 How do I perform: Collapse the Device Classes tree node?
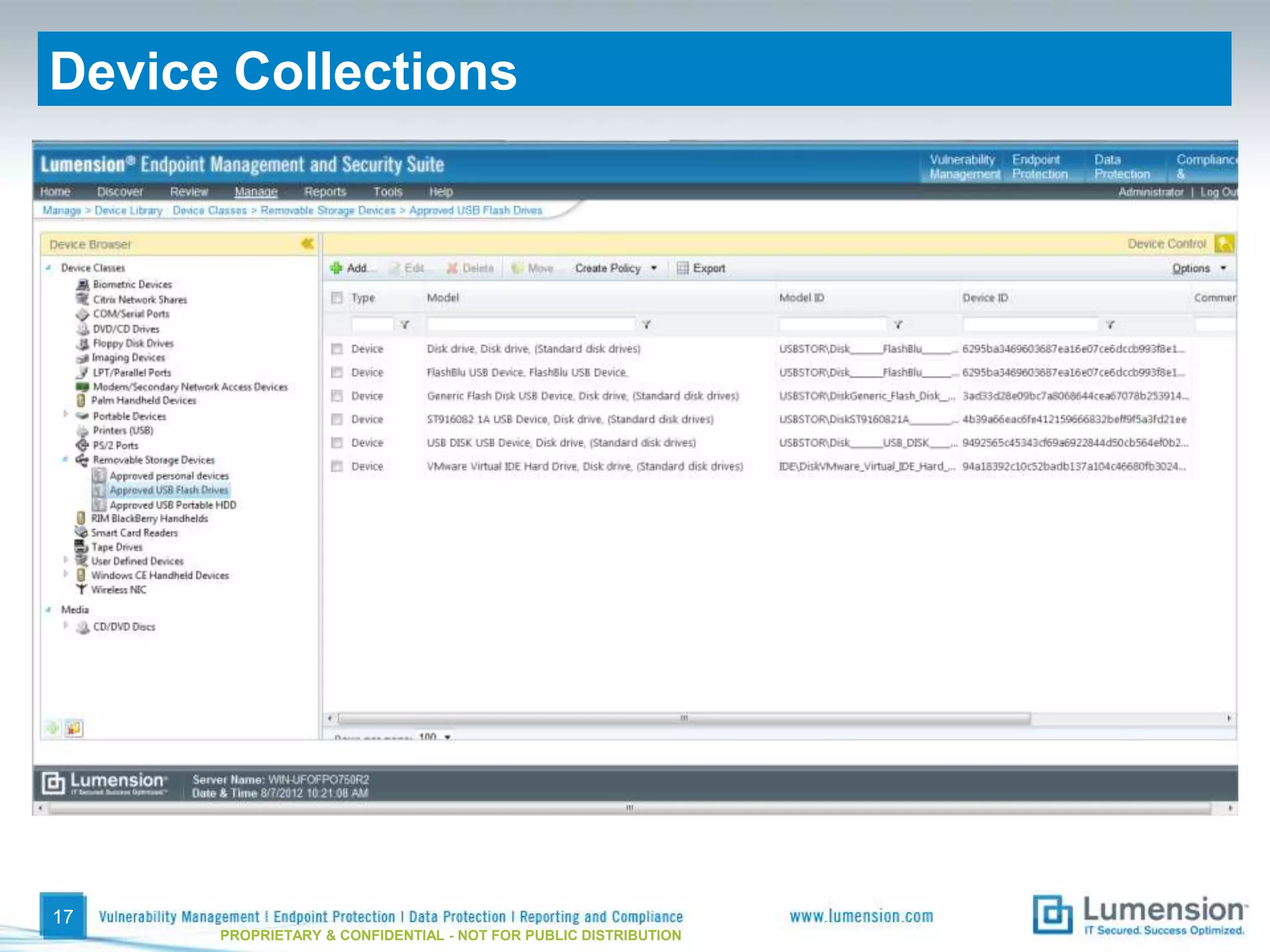48,268
